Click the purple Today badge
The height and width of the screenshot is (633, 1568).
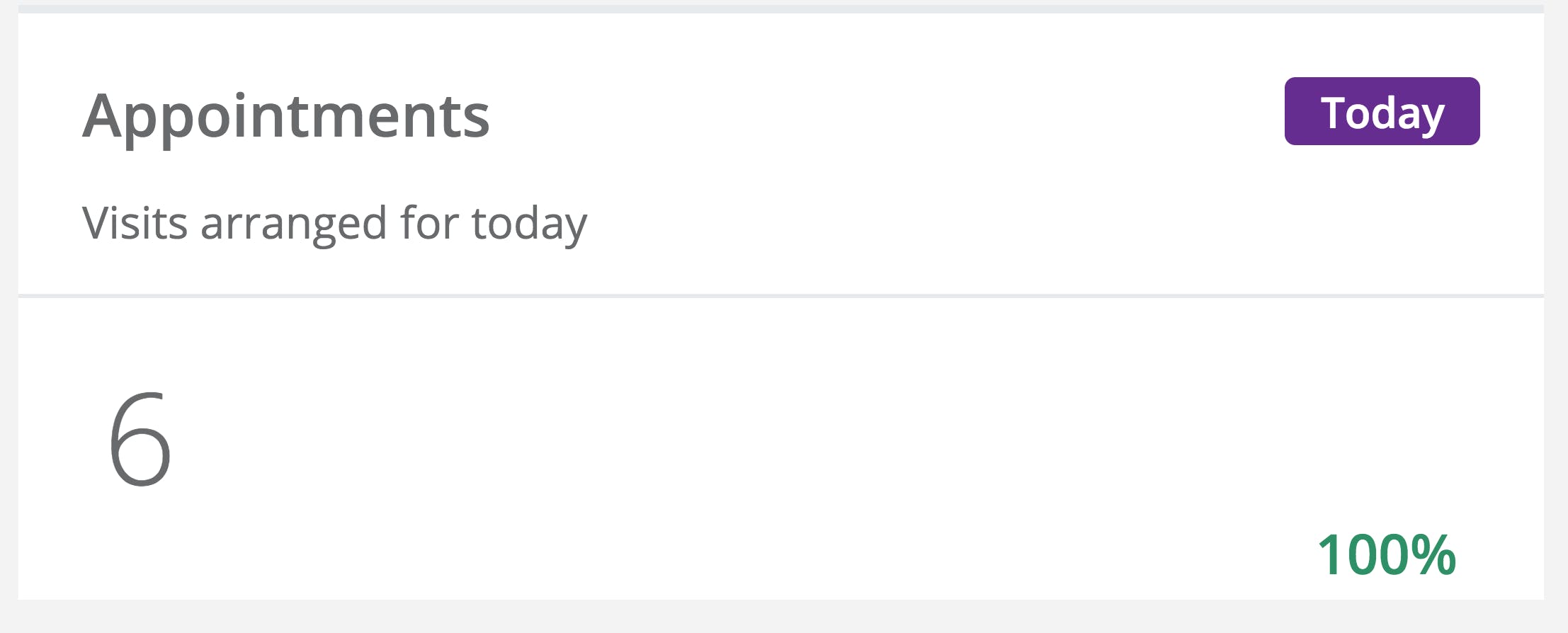click(x=1382, y=111)
